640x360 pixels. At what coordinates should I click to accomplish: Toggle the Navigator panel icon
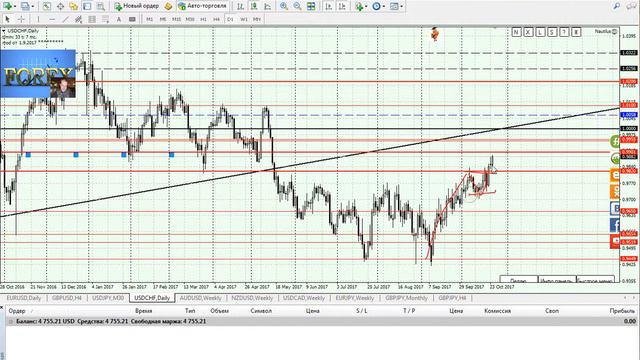coord(73,6)
